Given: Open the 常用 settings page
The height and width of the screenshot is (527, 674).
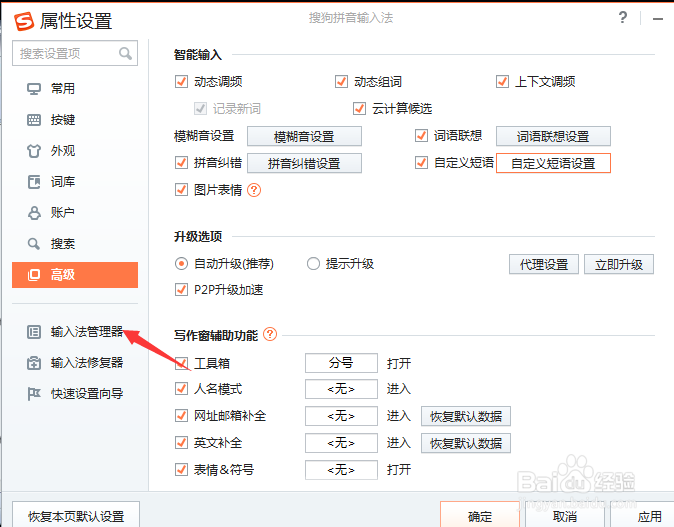Looking at the screenshot, I should click(x=75, y=89).
